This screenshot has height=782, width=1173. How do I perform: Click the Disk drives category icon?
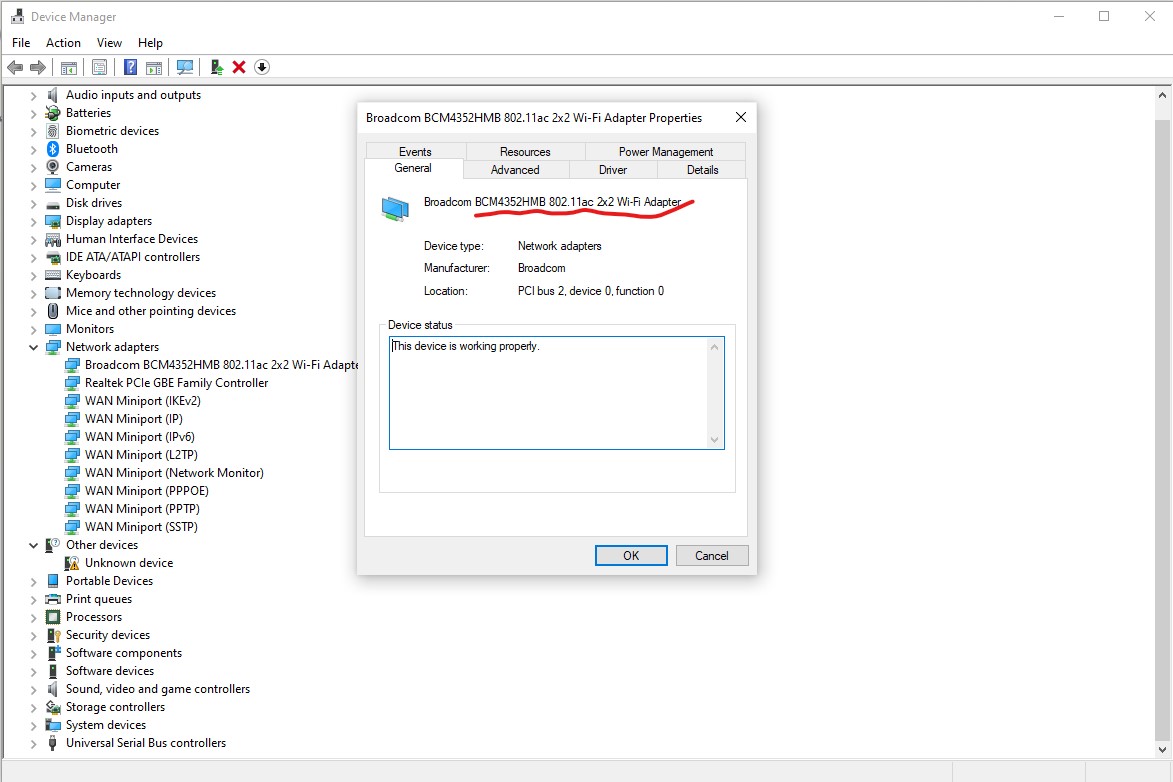tap(52, 203)
